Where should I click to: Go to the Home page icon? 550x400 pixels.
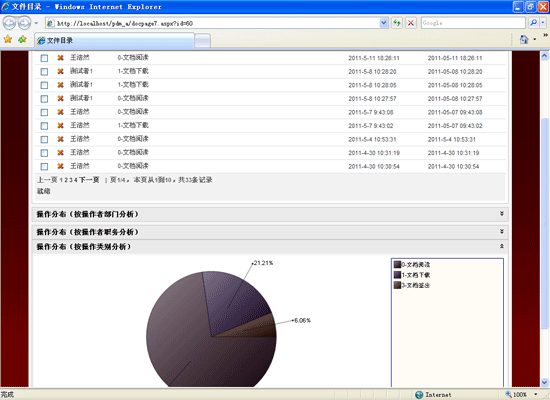[x=524, y=40]
